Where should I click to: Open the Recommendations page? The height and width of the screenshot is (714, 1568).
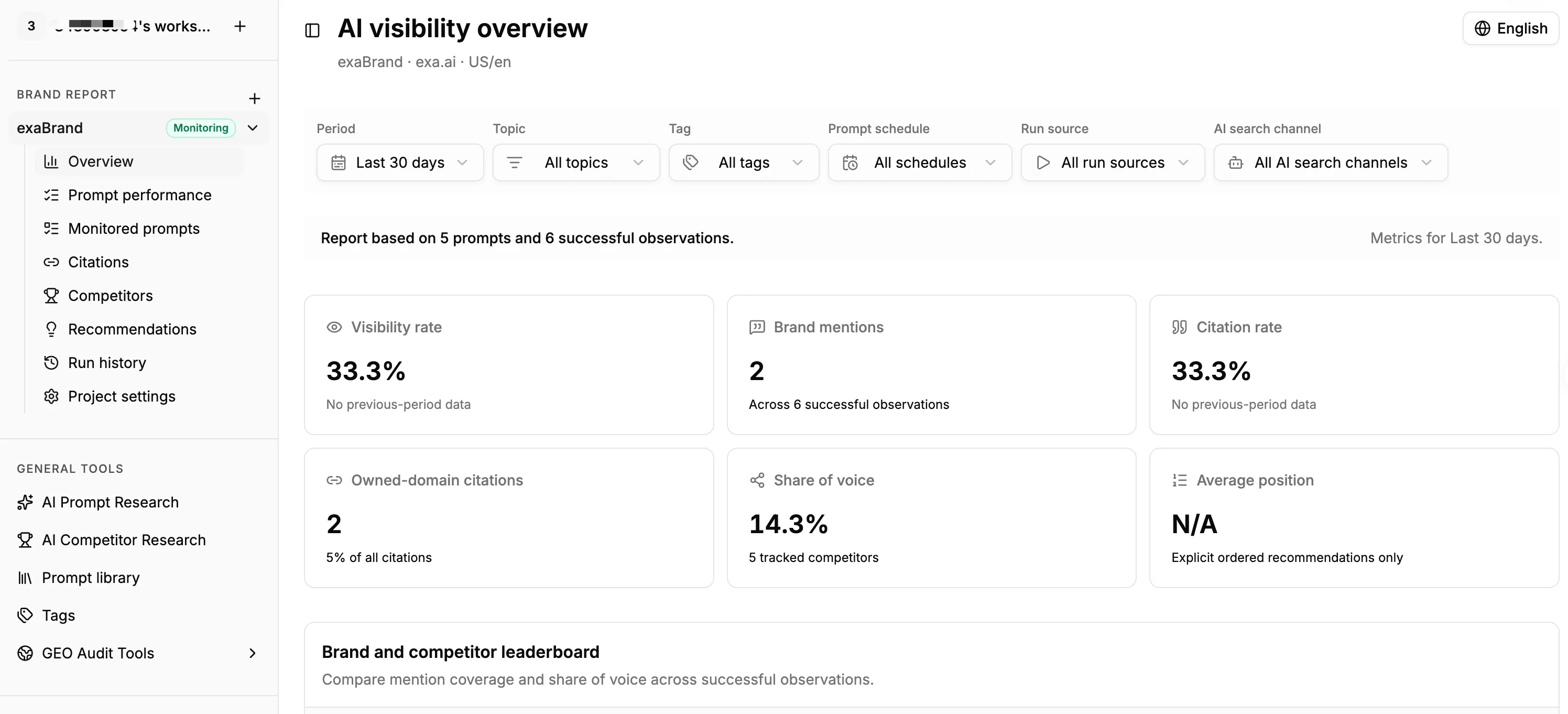point(139,329)
